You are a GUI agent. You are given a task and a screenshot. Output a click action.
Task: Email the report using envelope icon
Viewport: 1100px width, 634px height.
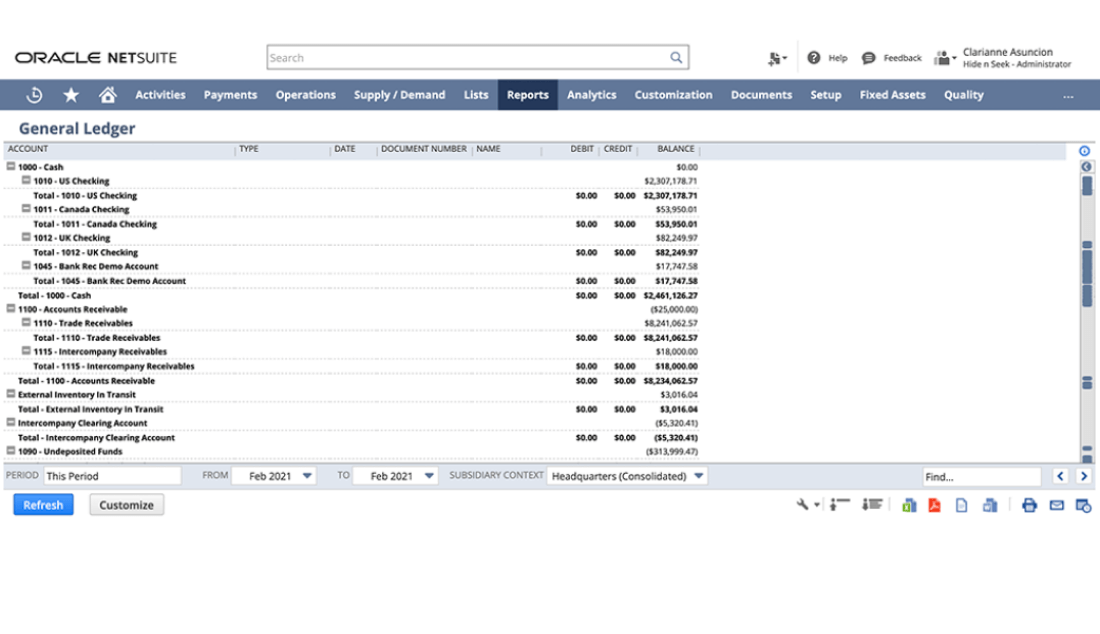pos(1056,505)
